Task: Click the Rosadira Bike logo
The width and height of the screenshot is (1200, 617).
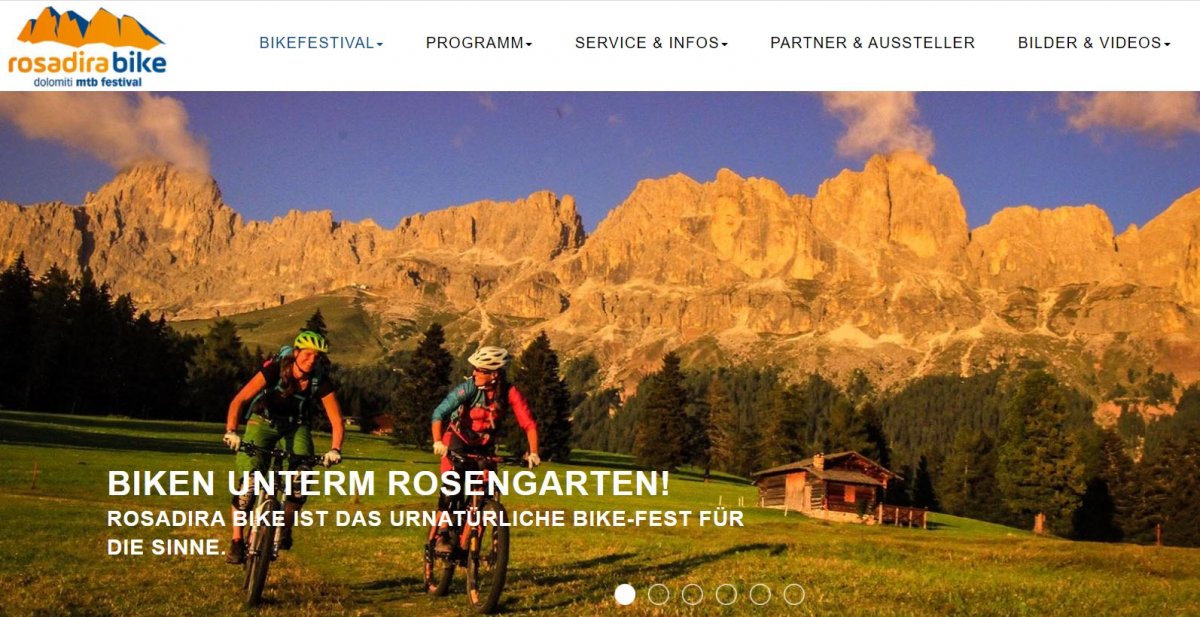Action: click(x=87, y=46)
